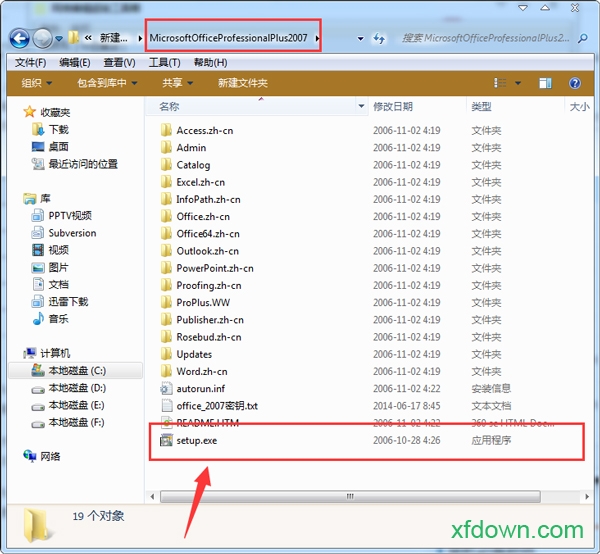
Task: Select the Word.zh-cn folder icon
Action: pos(166,372)
